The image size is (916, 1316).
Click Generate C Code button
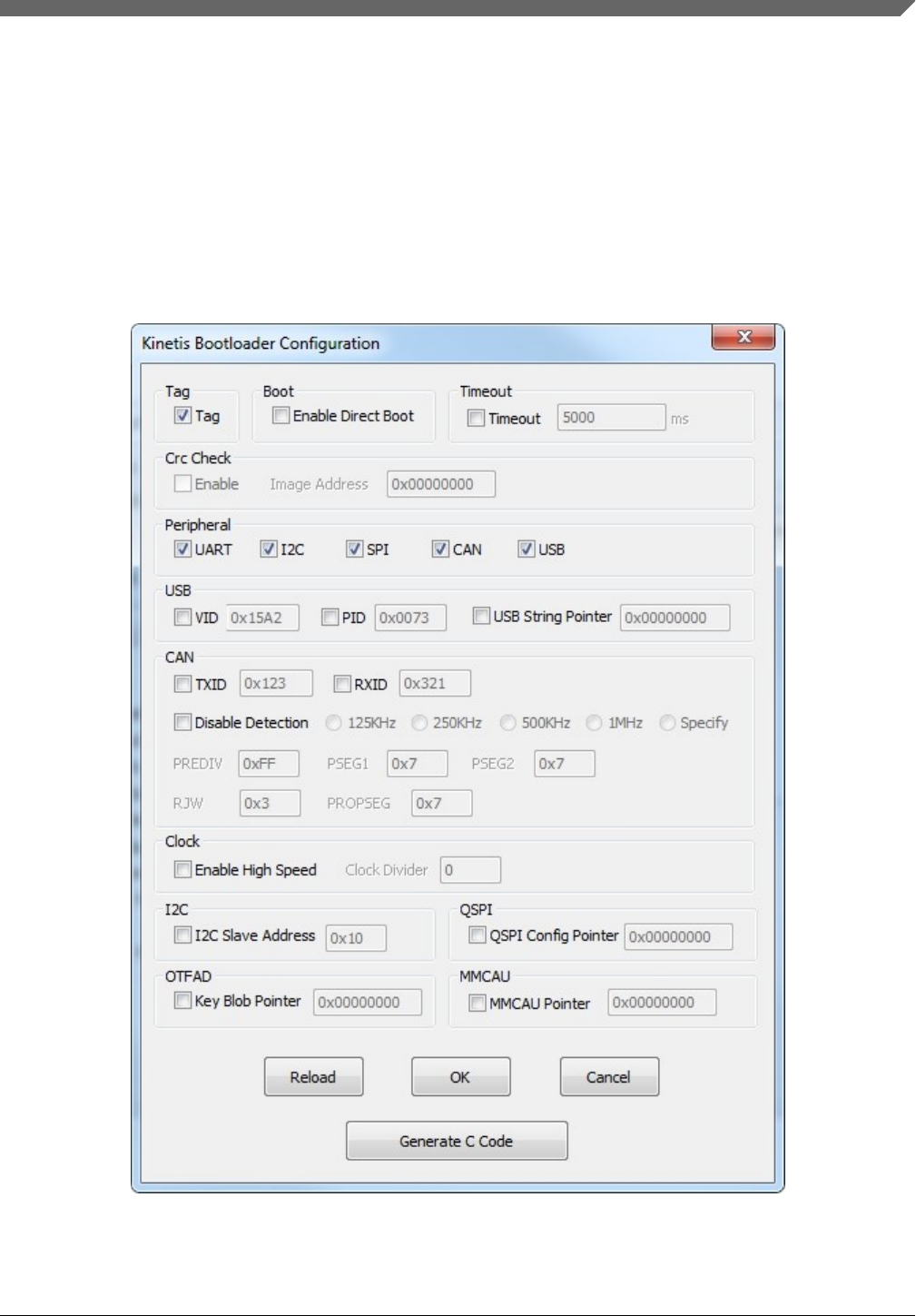pos(457,1141)
